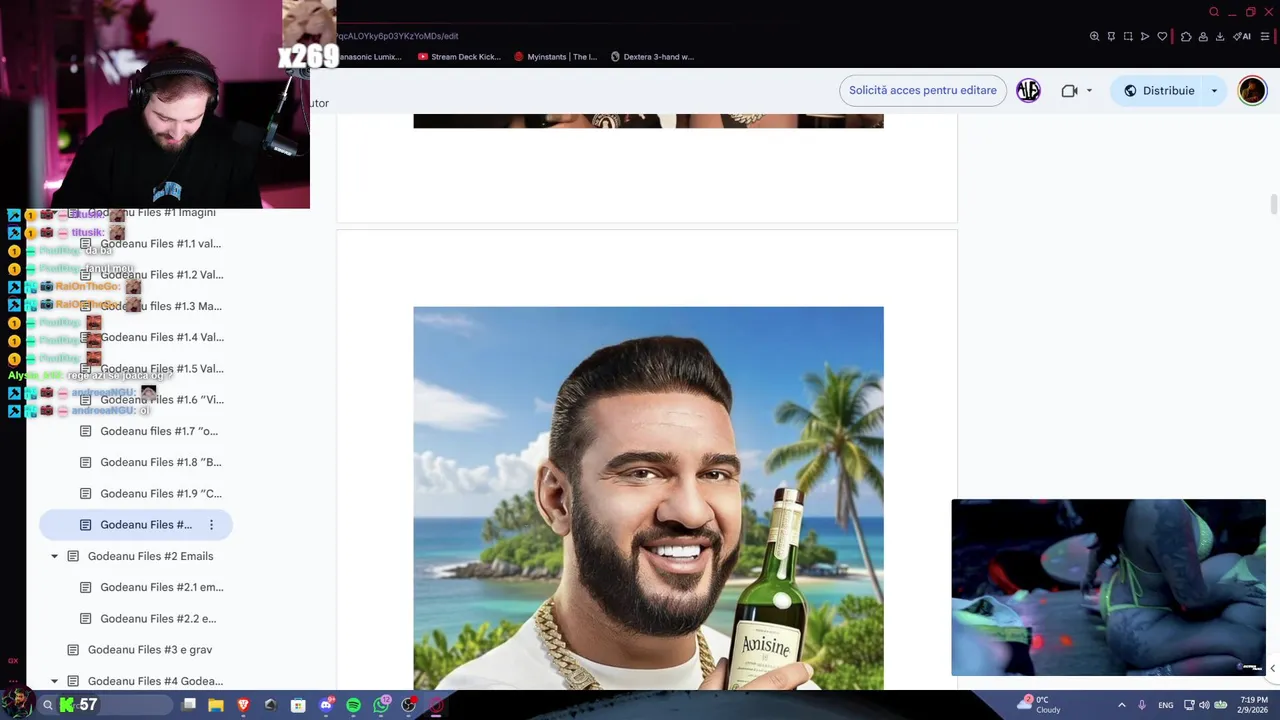Click the Task View icon in taskbar

click(189, 705)
